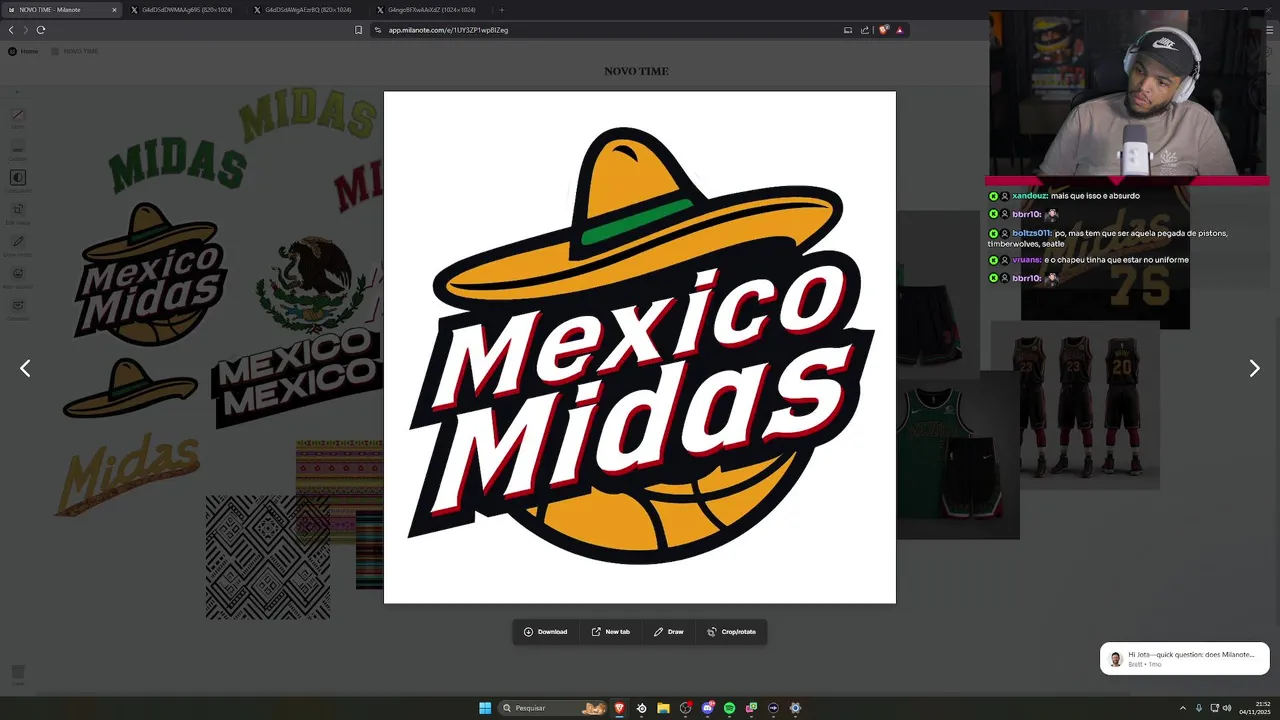This screenshot has height=720, width=1280.
Task: Open the trash icon in left sidebar
Action: pos(18,674)
